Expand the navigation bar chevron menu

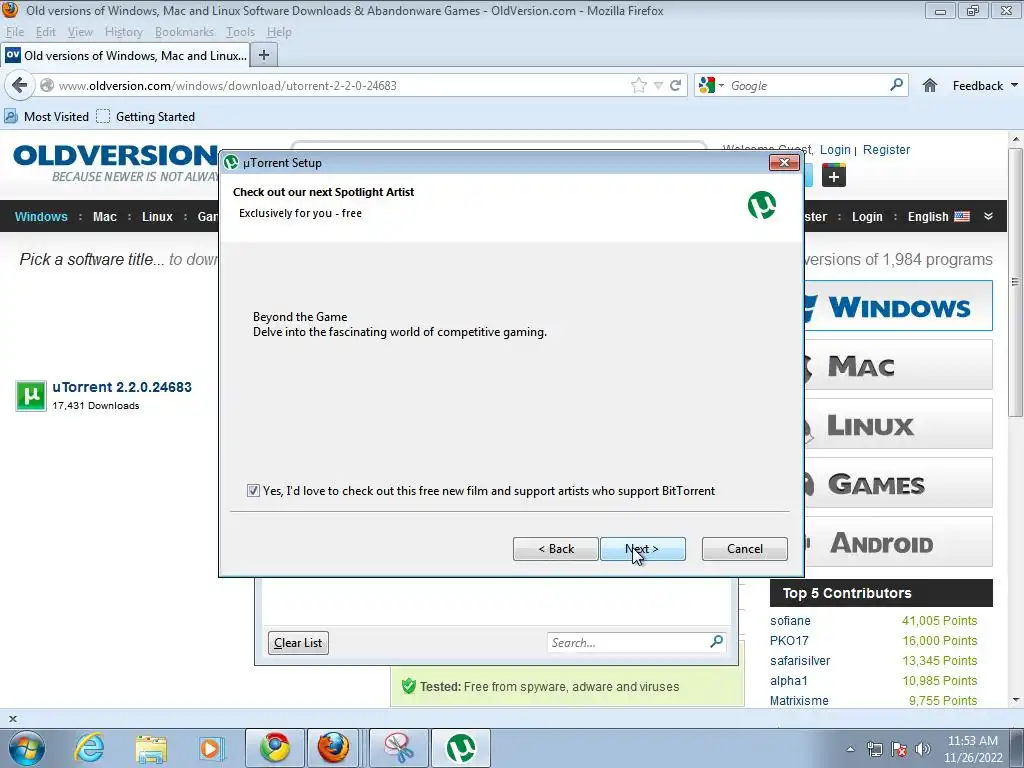[988, 216]
